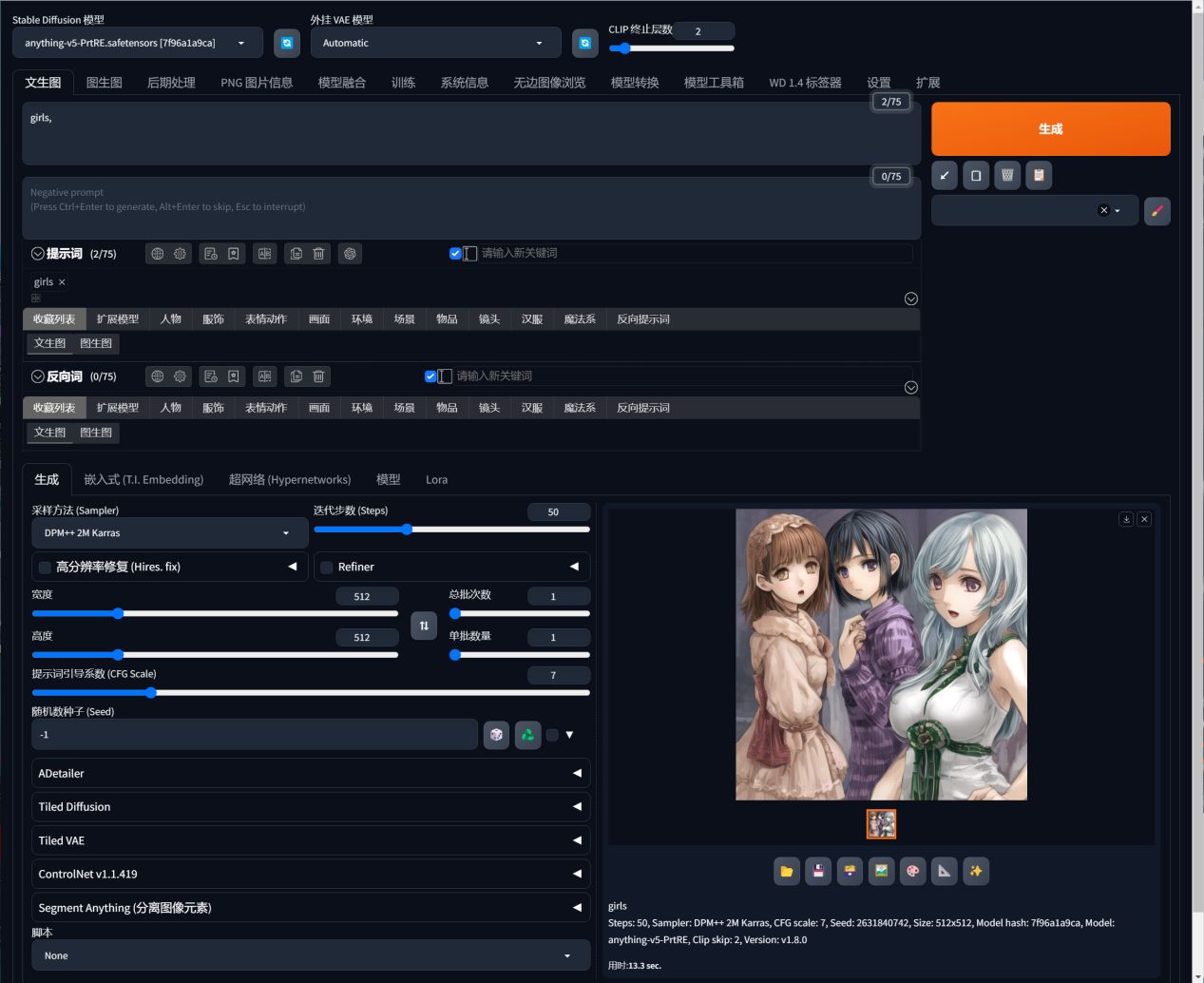The image size is (1204, 983).
Task: Save image with the floppy disk icon
Action: coord(818,871)
